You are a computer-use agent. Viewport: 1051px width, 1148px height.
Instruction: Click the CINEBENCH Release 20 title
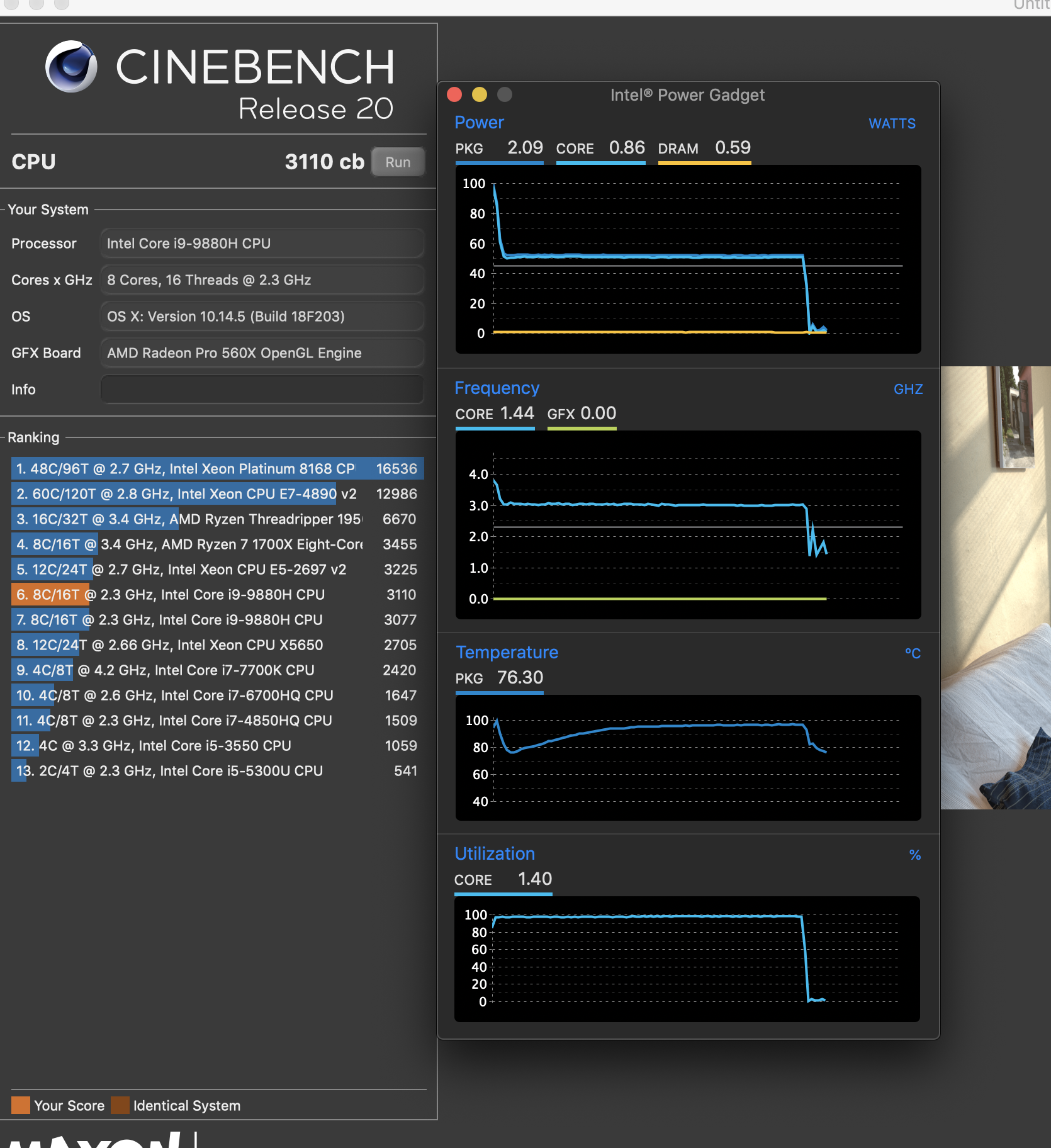coord(255,84)
